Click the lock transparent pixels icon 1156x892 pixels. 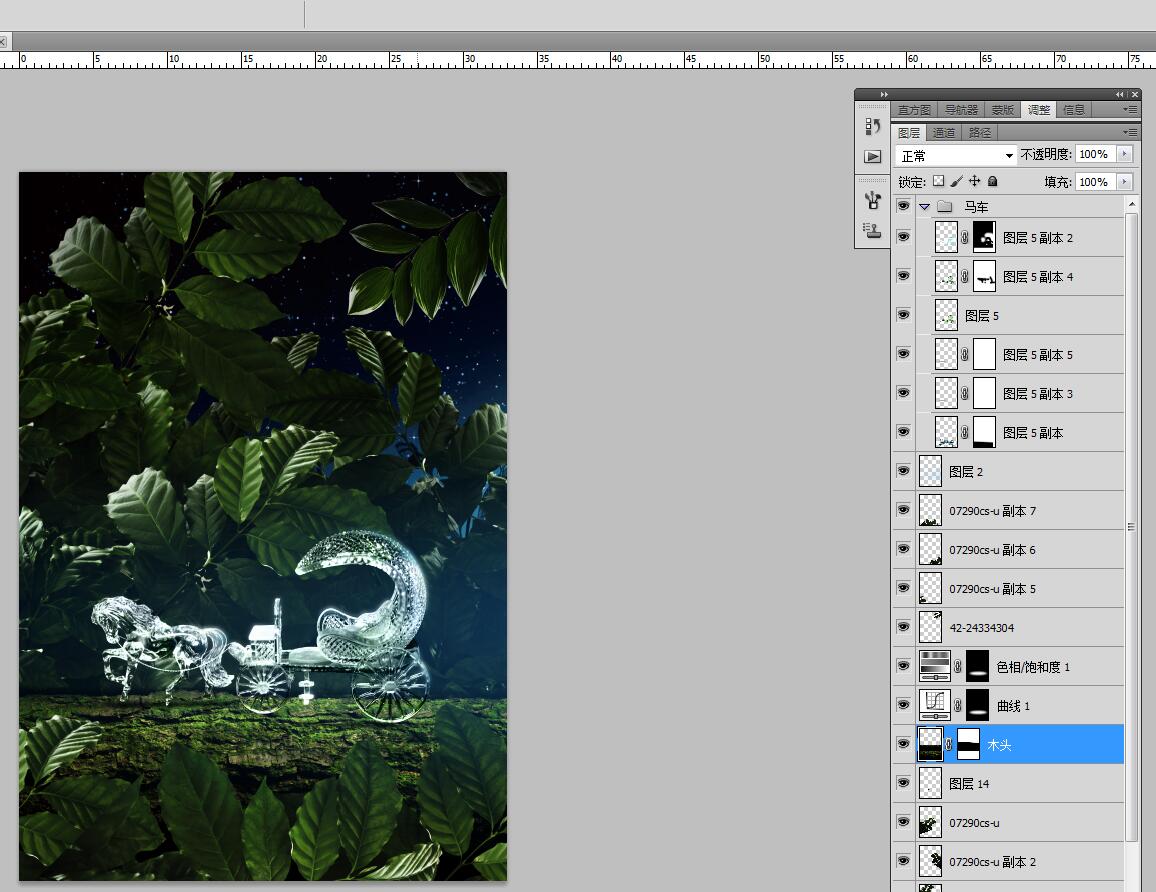click(x=938, y=181)
